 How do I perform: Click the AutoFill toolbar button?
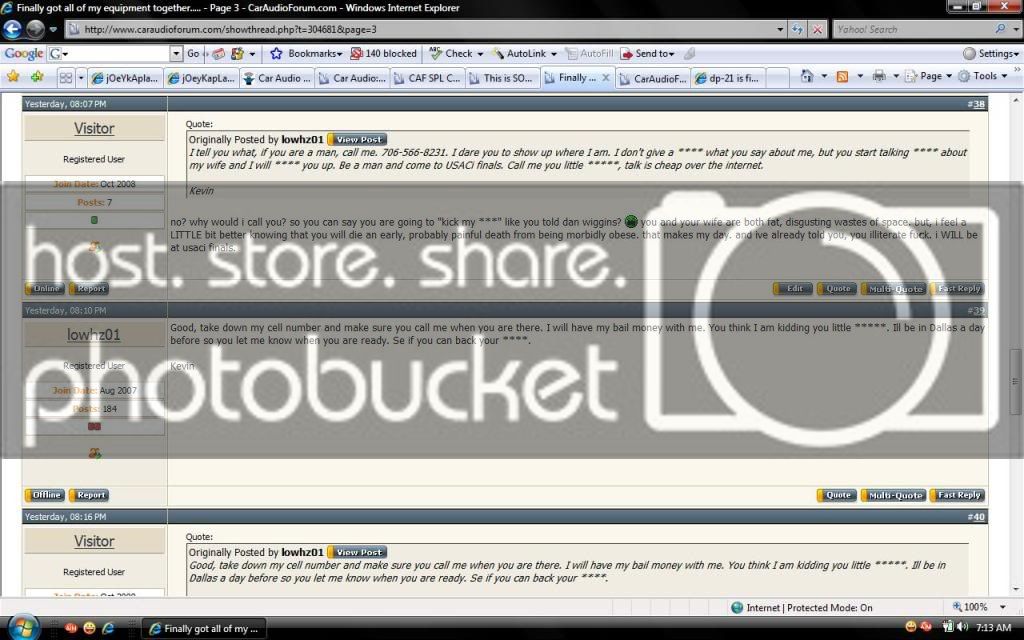(589, 54)
